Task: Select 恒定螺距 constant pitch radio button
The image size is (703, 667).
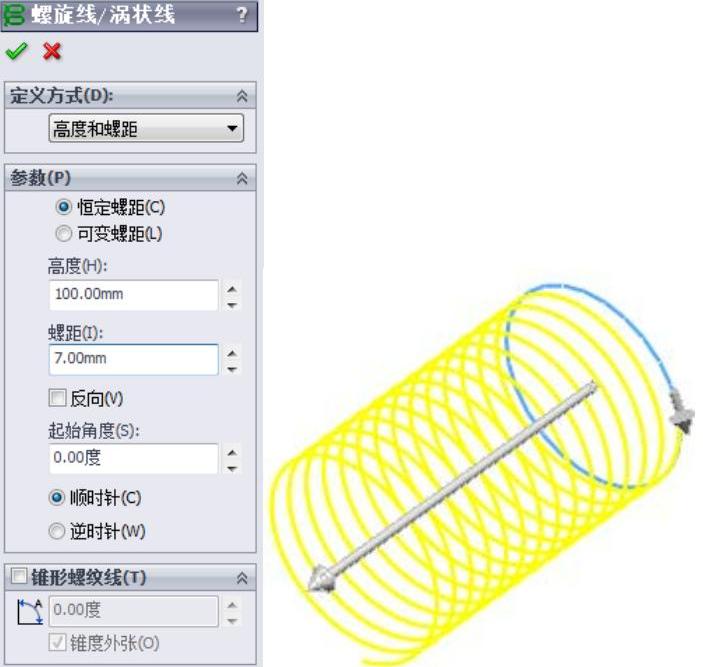Action: pyautogui.click(x=63, y=207)
